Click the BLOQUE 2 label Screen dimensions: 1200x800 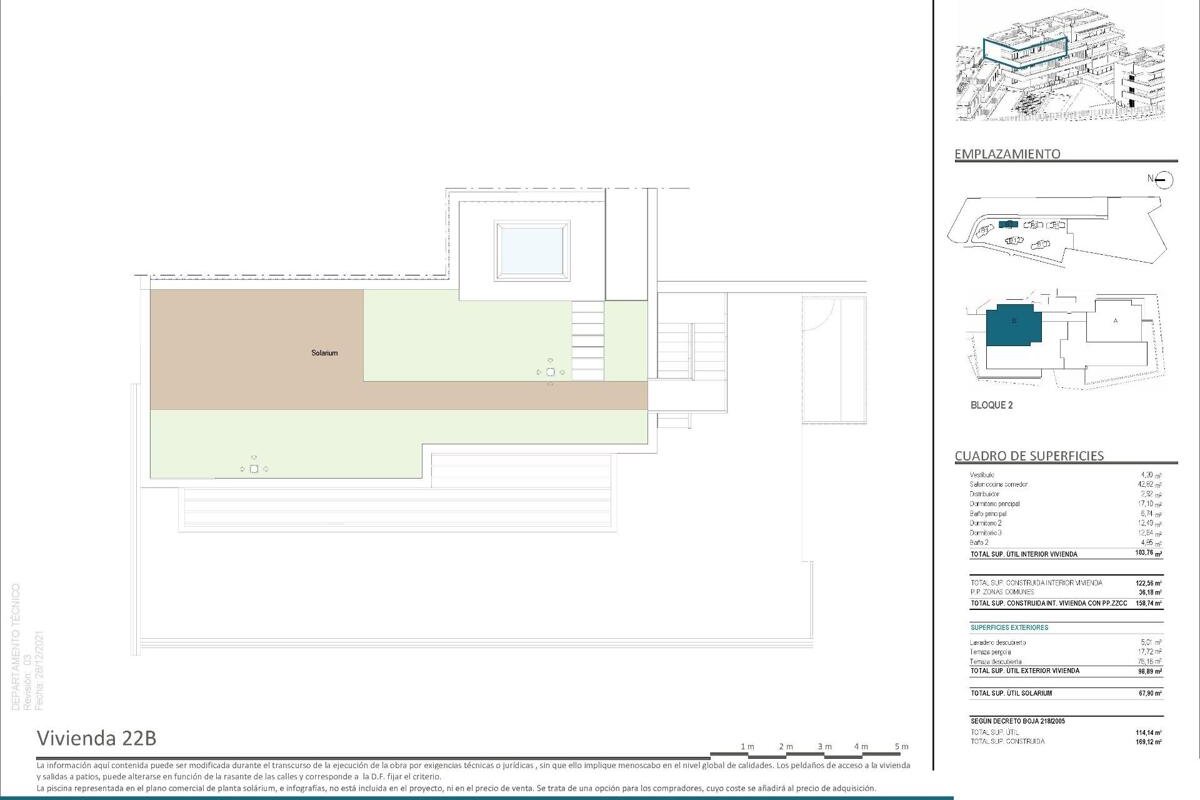tap(992, 407)
